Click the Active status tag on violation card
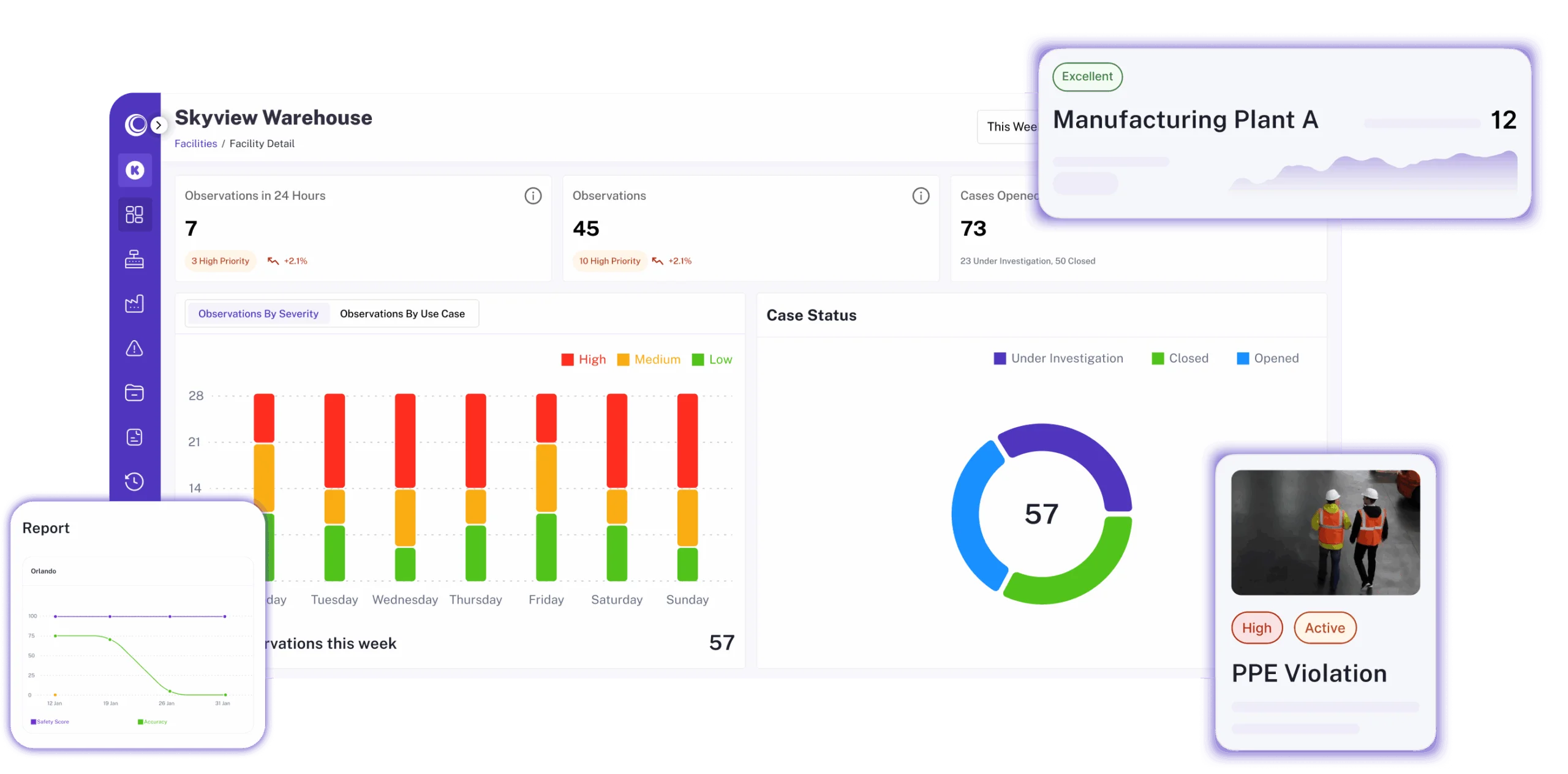Viewport: 1568px width, 774px height. (x=1325, y=628)
